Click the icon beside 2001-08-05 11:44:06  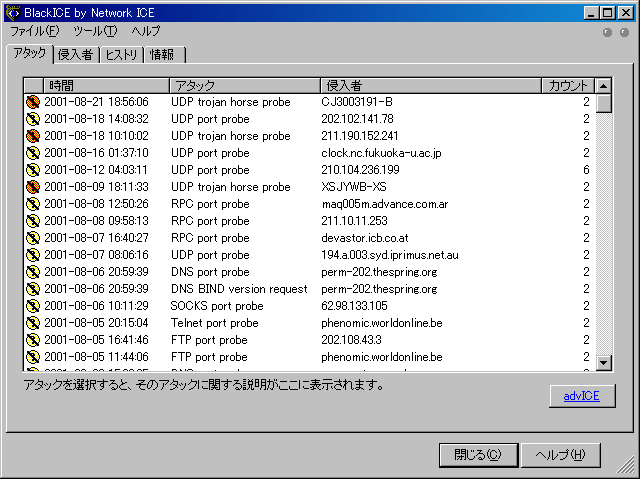click(33, 357)
